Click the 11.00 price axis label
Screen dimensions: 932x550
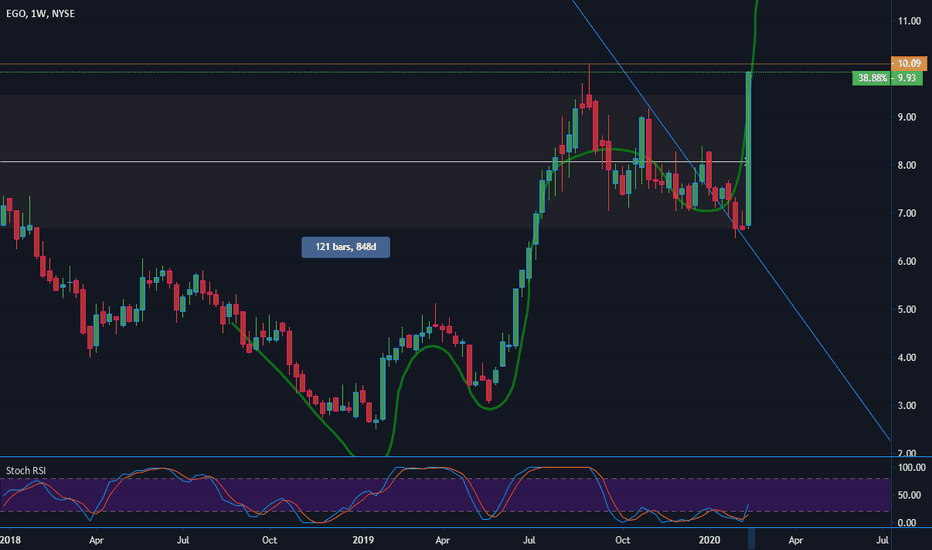point(909,21)
